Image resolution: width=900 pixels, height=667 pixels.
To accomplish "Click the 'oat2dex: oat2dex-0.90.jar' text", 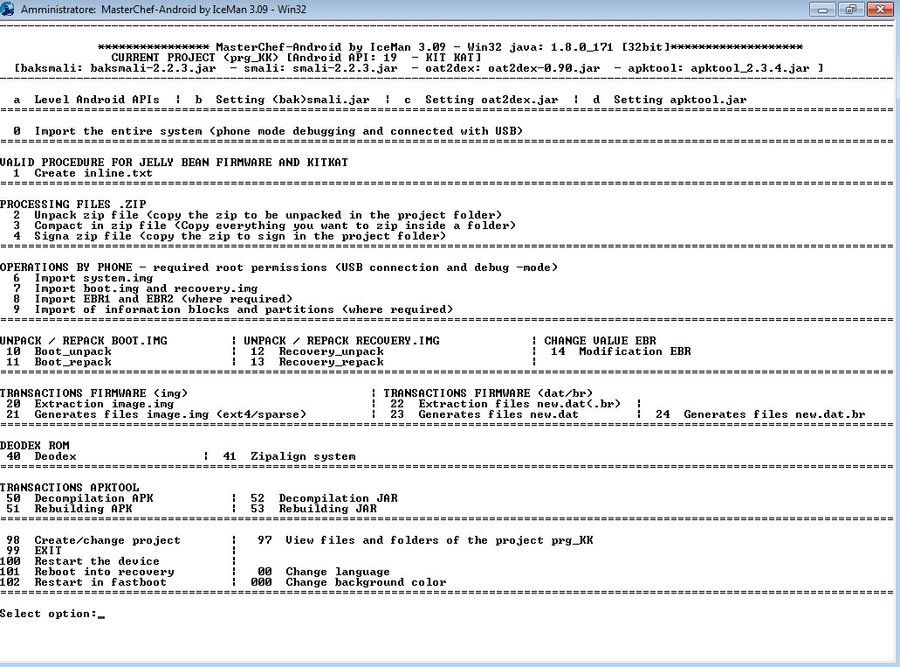I will (x=513, y=68).
